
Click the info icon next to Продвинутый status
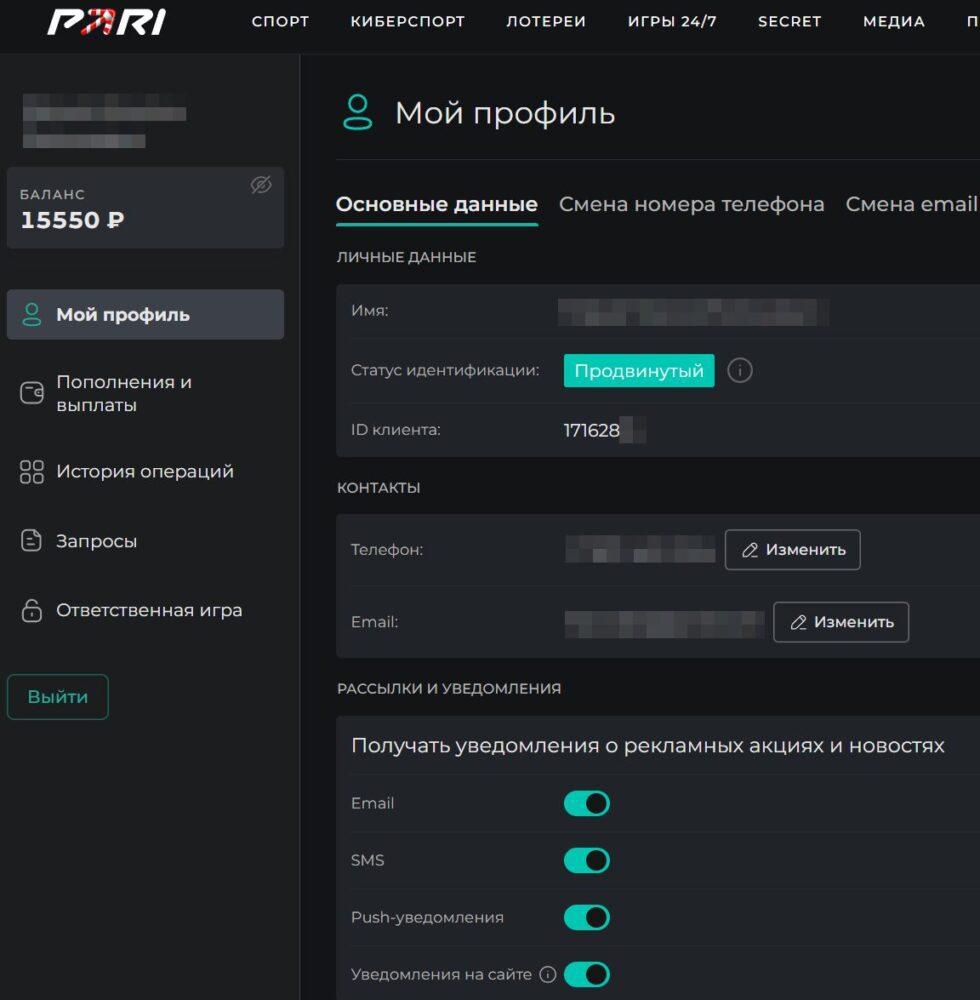[740, 371]
